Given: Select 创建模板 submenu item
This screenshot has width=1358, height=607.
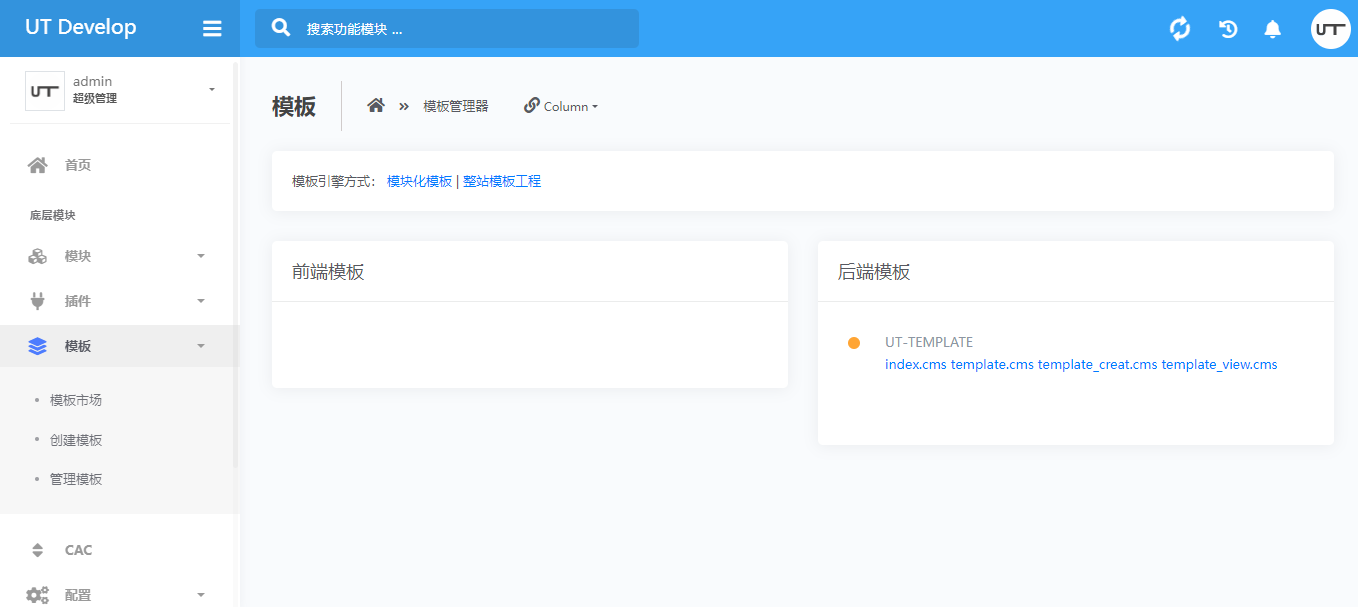Looking at the screenshot, I should click(76, 440).
